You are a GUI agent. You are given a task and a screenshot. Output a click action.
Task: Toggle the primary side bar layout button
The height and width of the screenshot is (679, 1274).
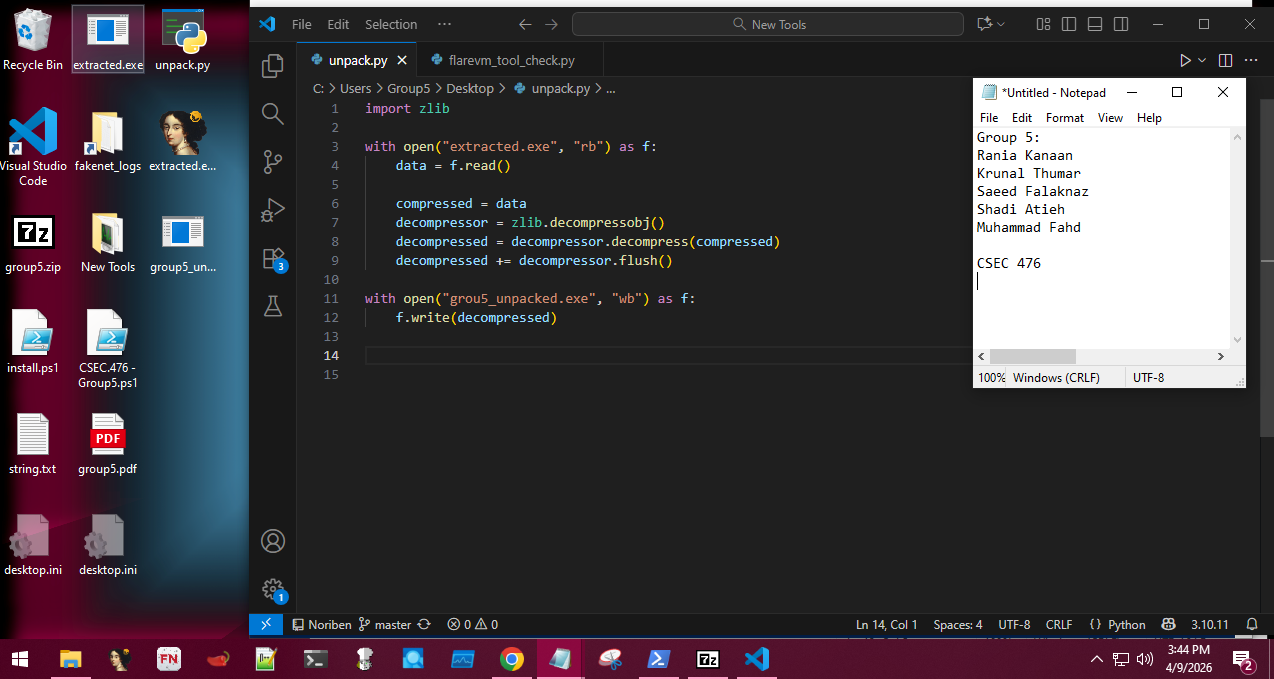pyautogui.click(x=1069, y=24)
